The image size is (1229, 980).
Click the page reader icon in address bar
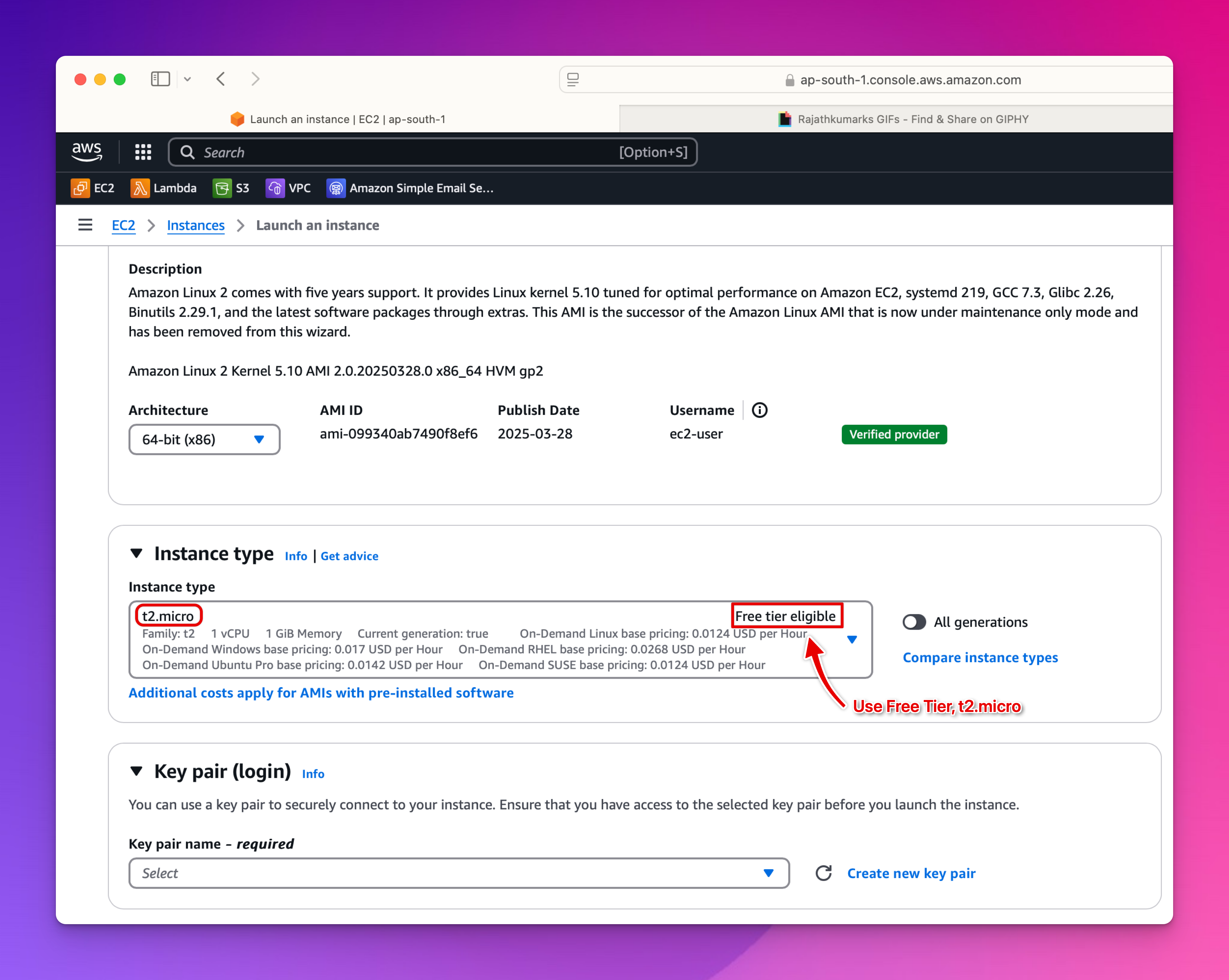[x=573, y=79]
